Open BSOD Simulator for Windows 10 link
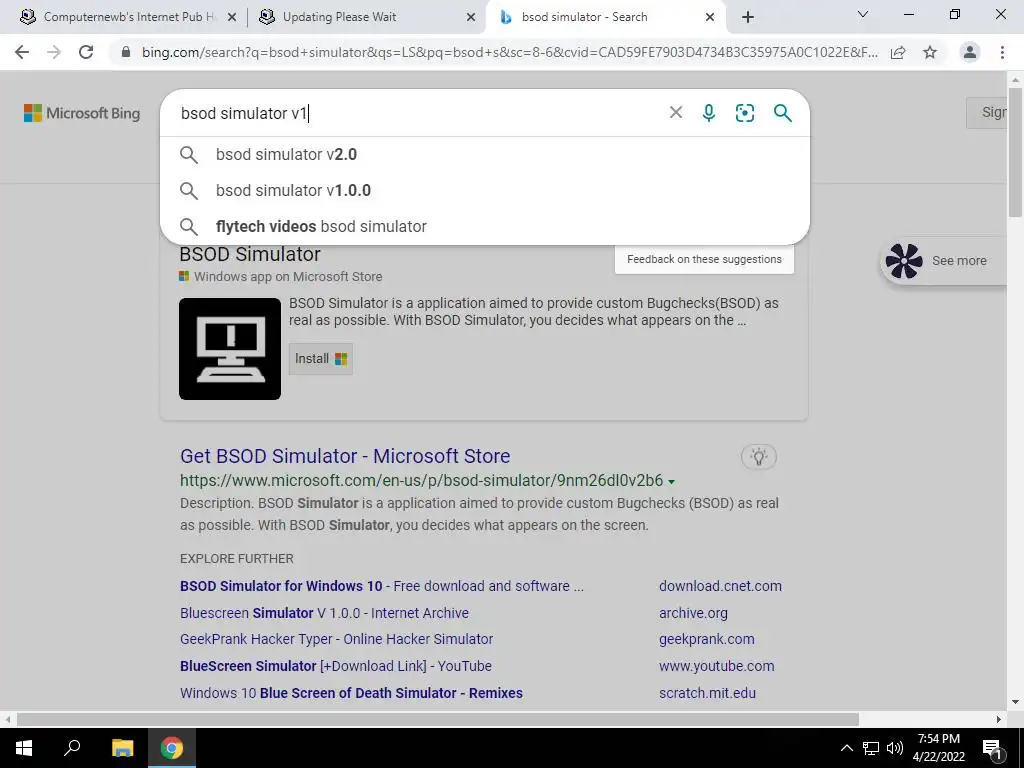 pos(382,586)
